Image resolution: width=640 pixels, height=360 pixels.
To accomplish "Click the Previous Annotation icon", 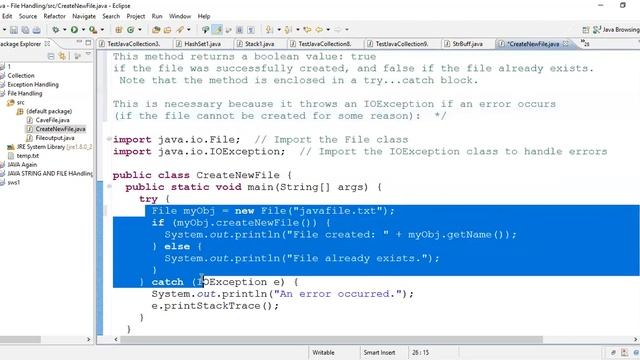I will 288,30.
